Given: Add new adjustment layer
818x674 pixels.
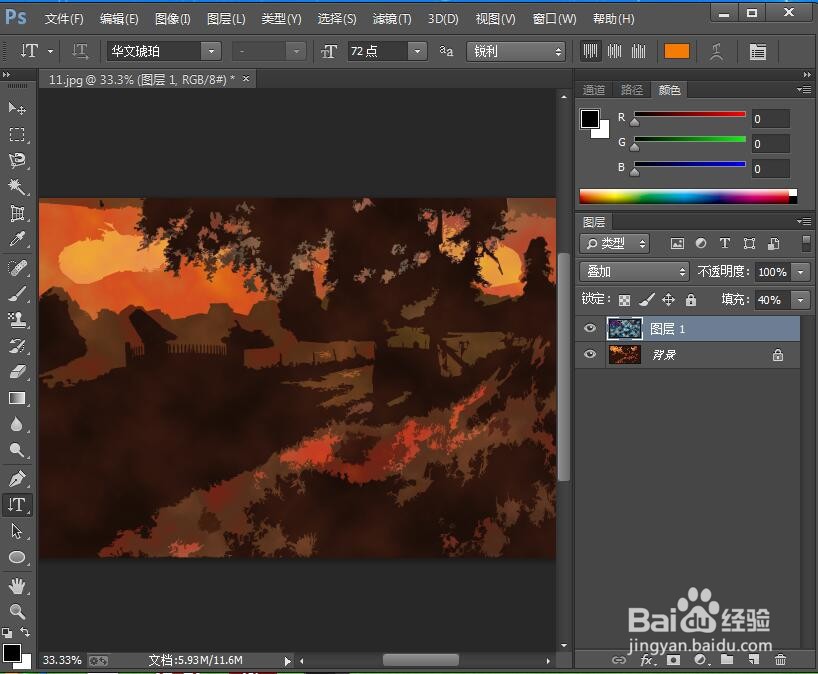Looking at the screenshot, I should 700,659.
